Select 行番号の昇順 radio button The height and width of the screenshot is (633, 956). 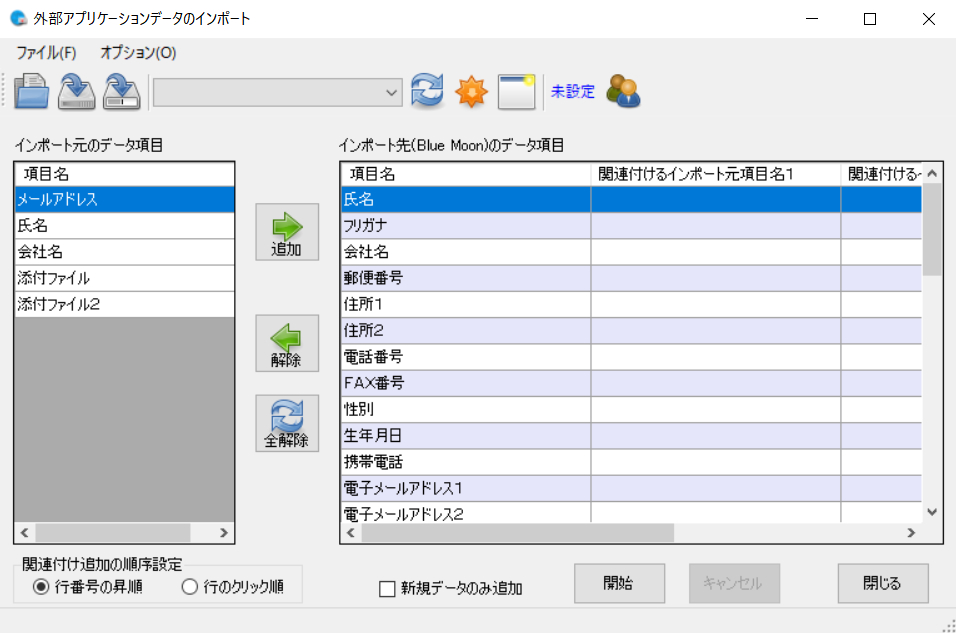tap(41, 587)
